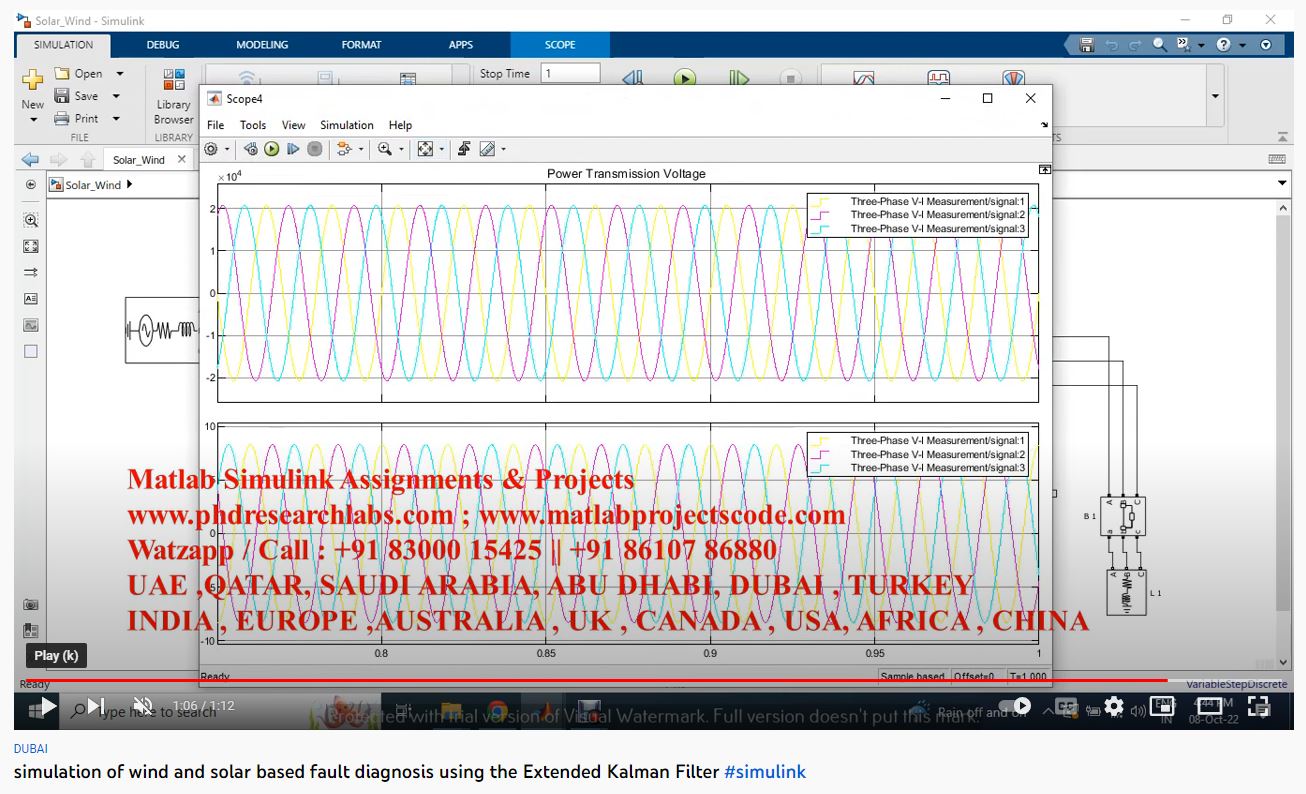The image size is (1306, 794).
Task: Click the Save icon in the Simulink FILE group
Action: [63, 96]
